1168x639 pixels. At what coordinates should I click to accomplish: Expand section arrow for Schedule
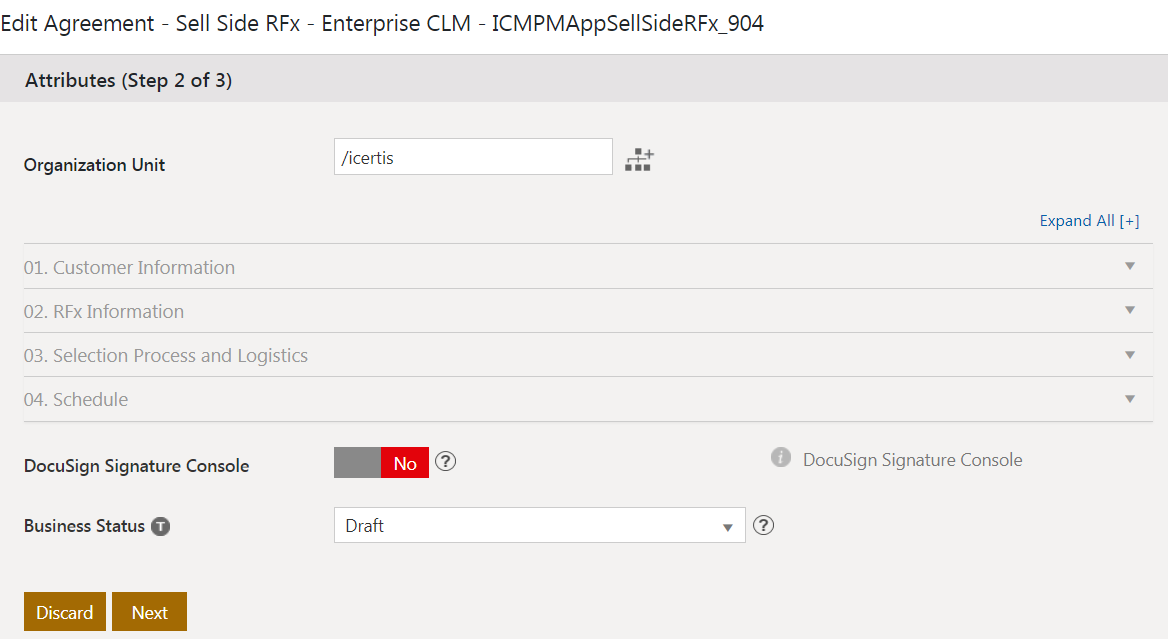[1130, 399]
